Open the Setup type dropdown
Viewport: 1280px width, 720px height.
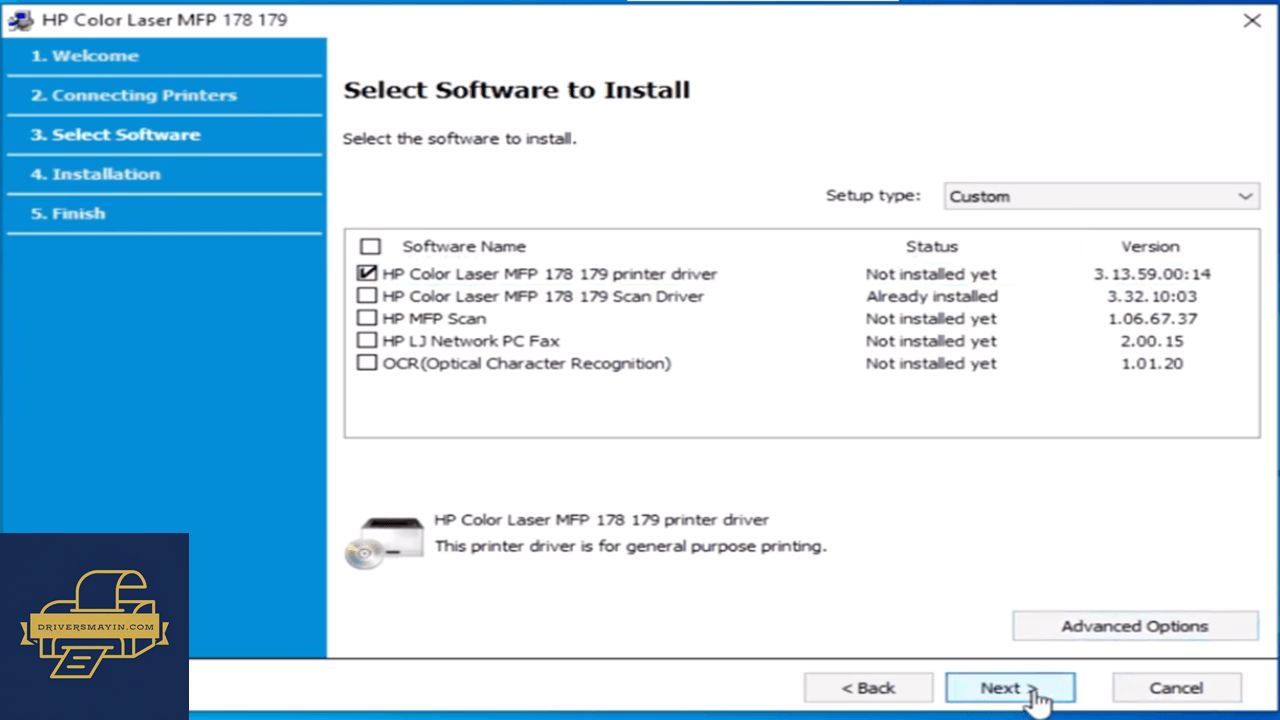[x=1101, y=196]
